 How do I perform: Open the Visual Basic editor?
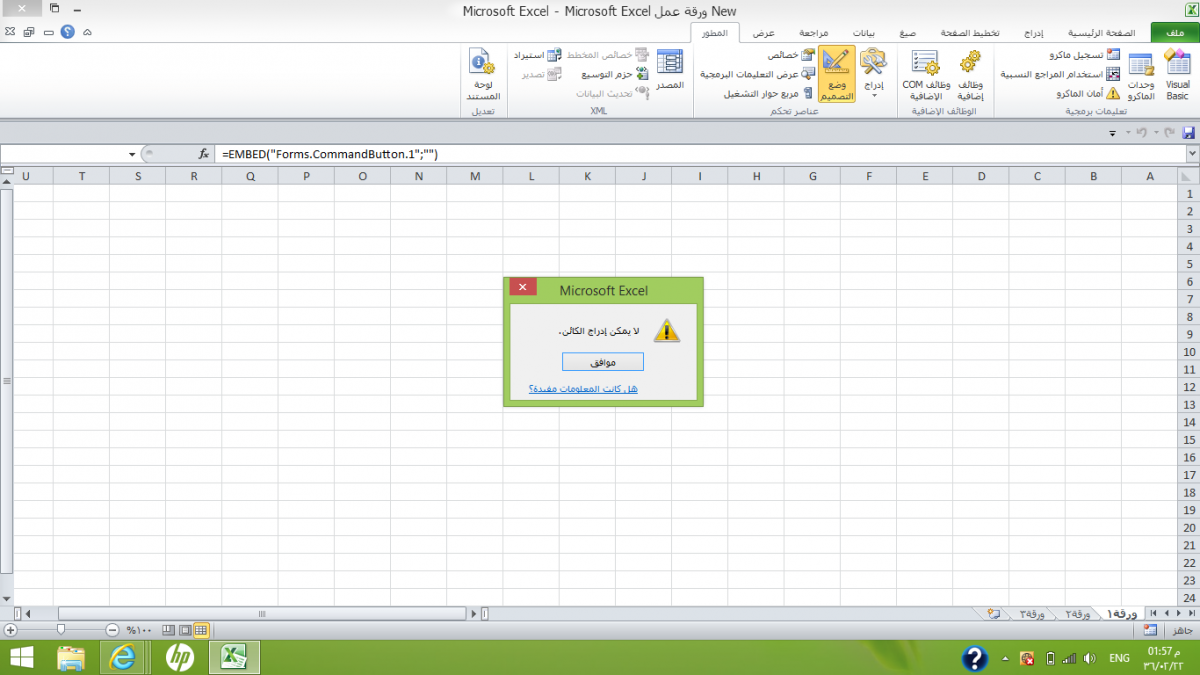click(x=1177, y=75)
